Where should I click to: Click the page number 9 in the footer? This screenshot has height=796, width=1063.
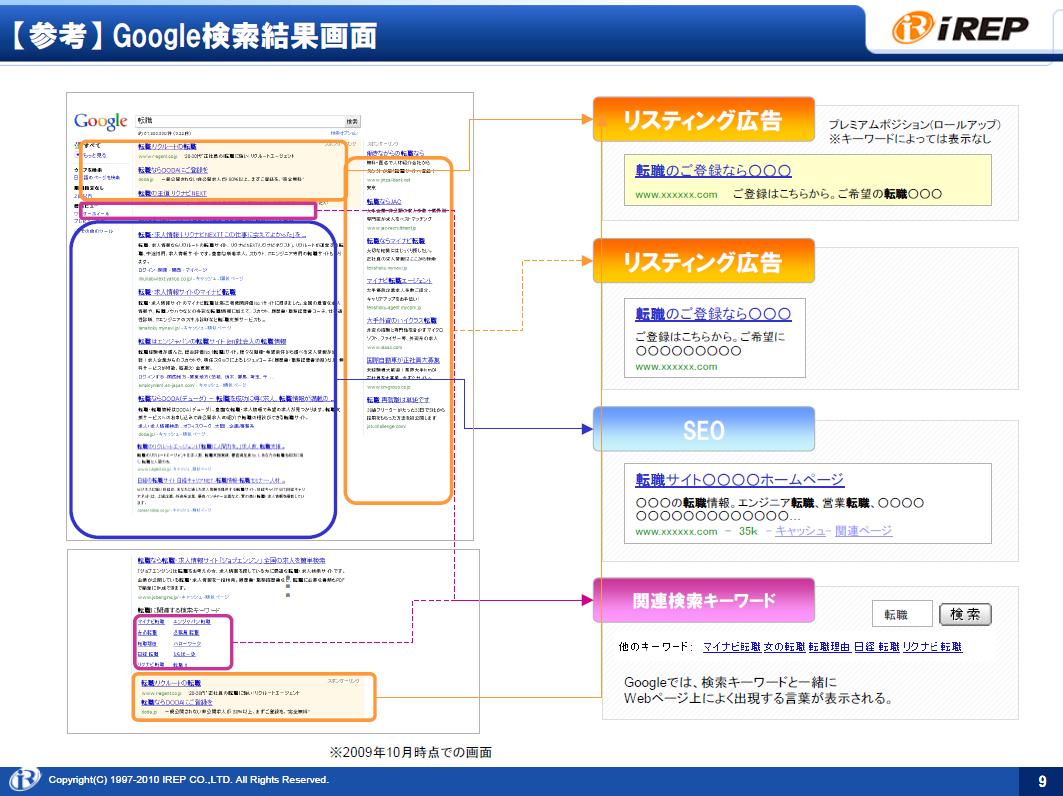click(1042, 781)
